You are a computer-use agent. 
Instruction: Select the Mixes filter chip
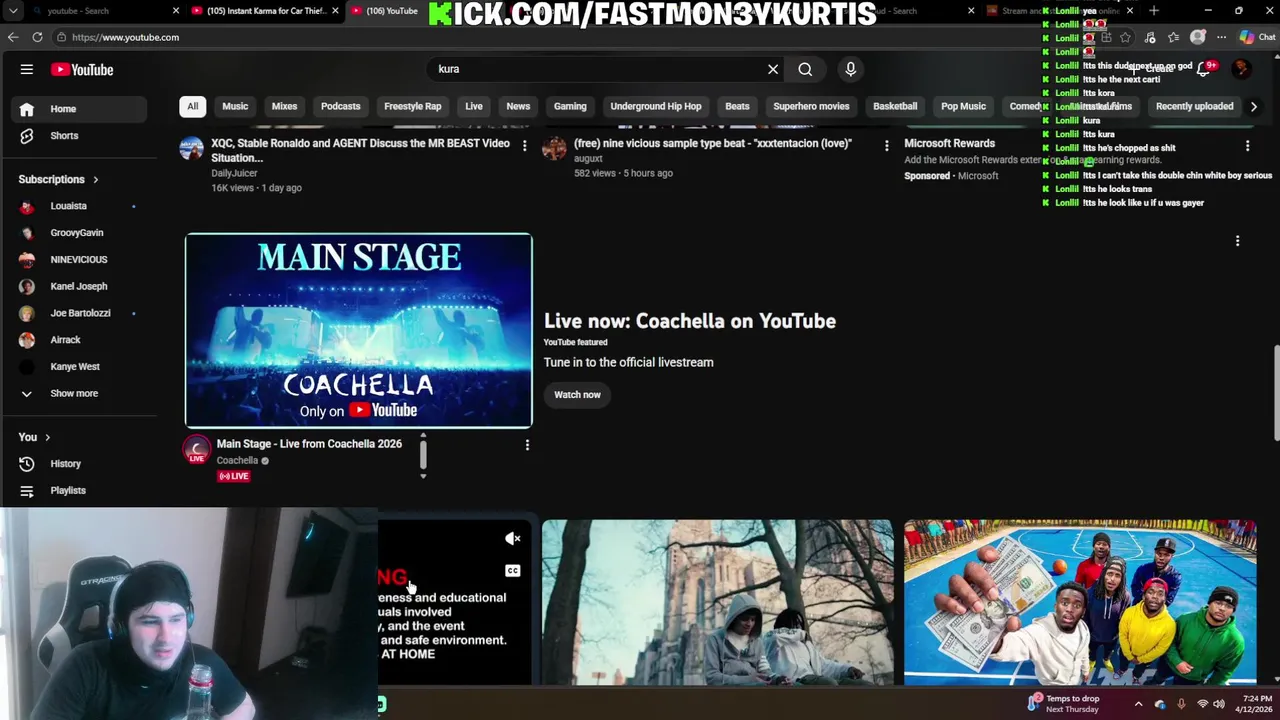pyautogui.click(x=284, y=106)
